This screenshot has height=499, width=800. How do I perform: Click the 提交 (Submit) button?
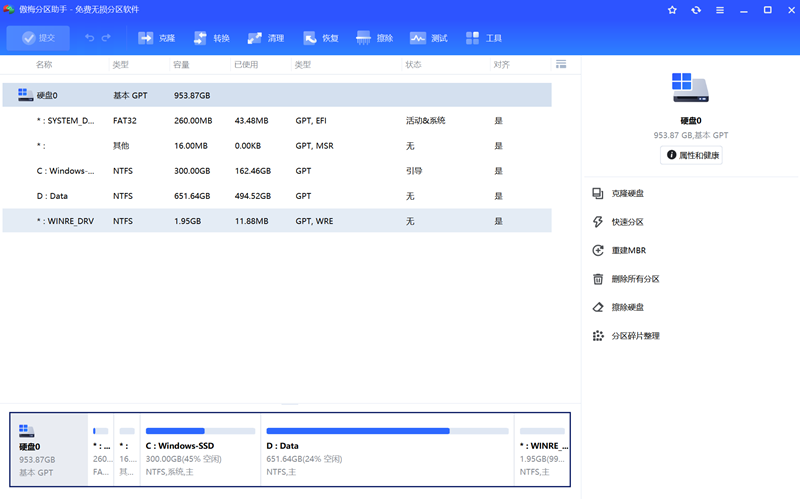click(38, 38)
